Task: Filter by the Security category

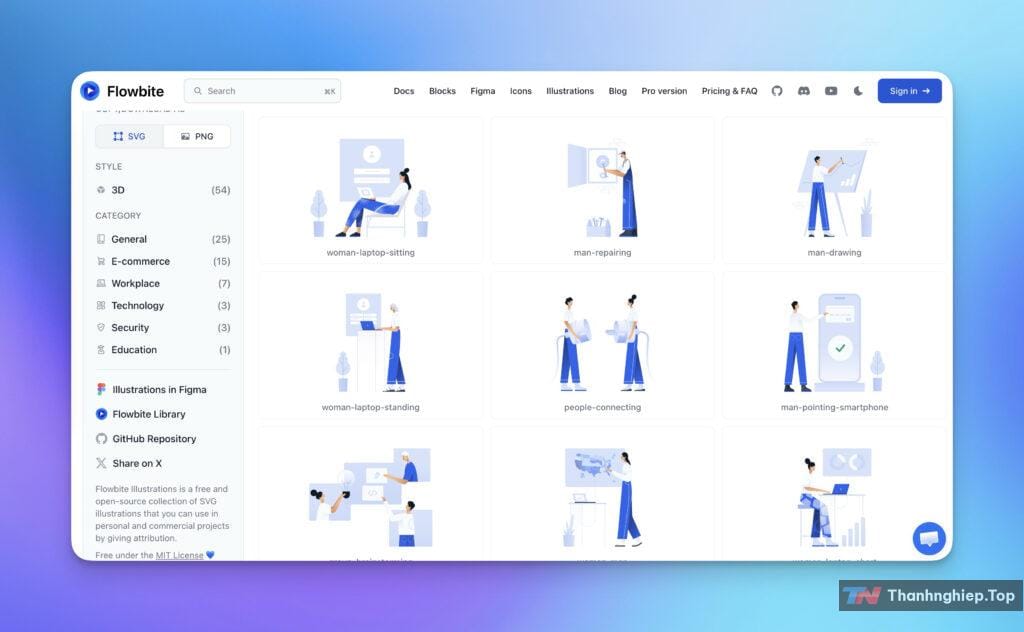Action: click(x=127, y=327)
